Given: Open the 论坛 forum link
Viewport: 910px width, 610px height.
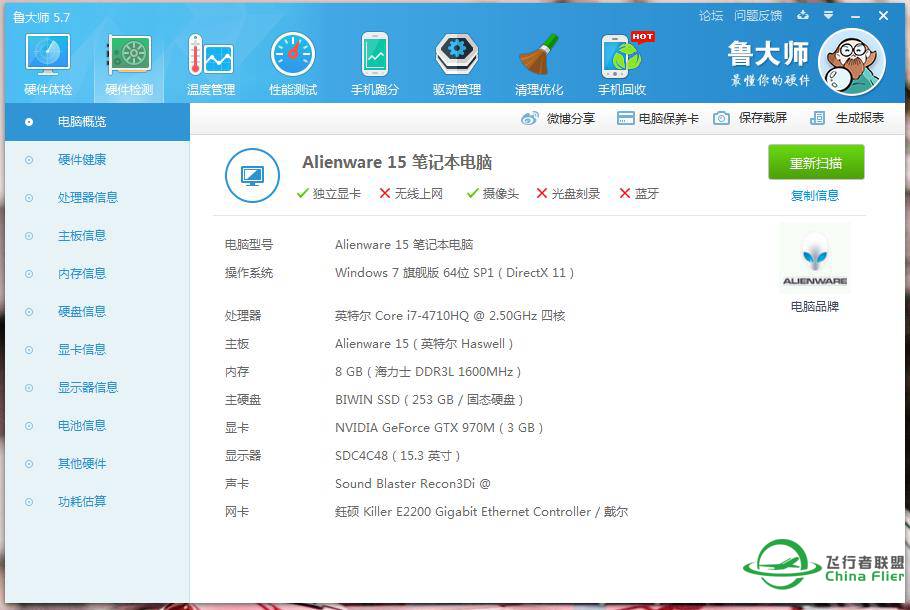Looking at the screenshot, I should coord(711,16).
